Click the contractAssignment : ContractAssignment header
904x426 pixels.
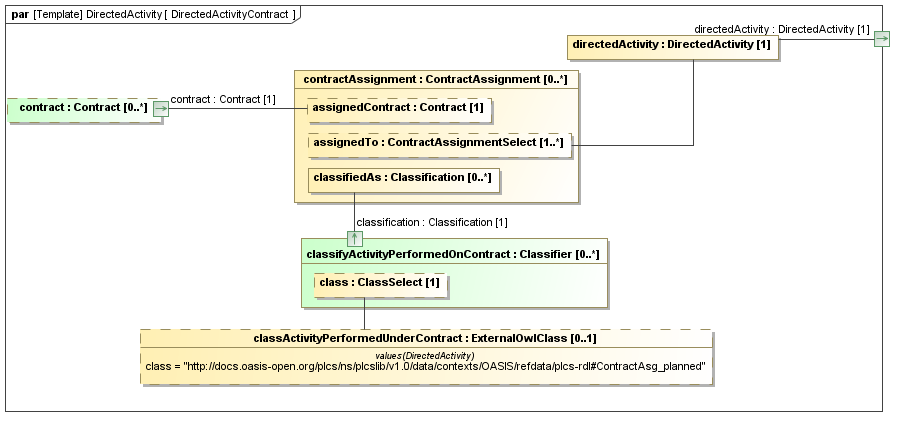coord(435,79)
